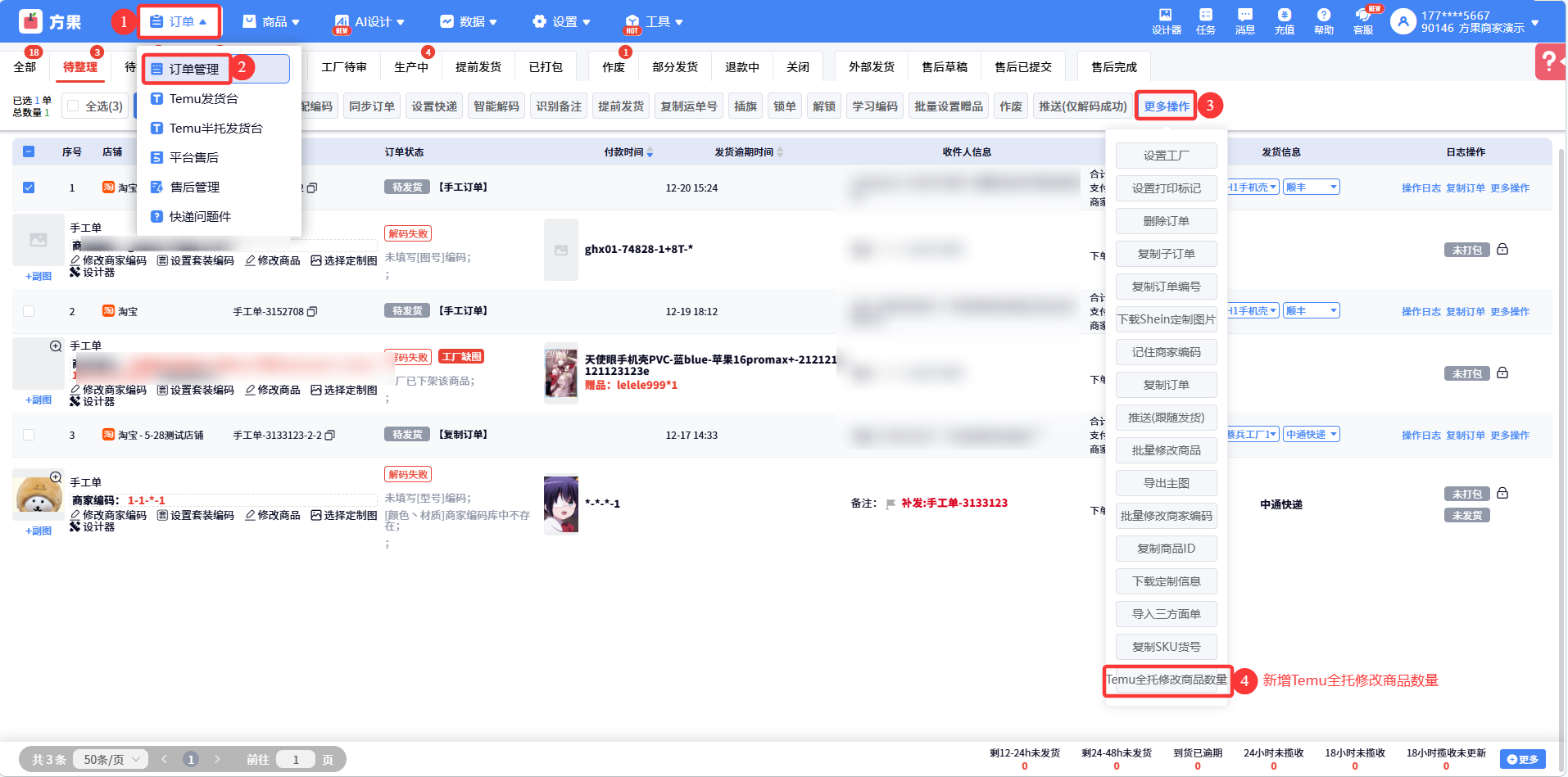Collapse the 订单 top menu dropdown
This screenshot has height=777, width=1568.
[x=179, y=22]
